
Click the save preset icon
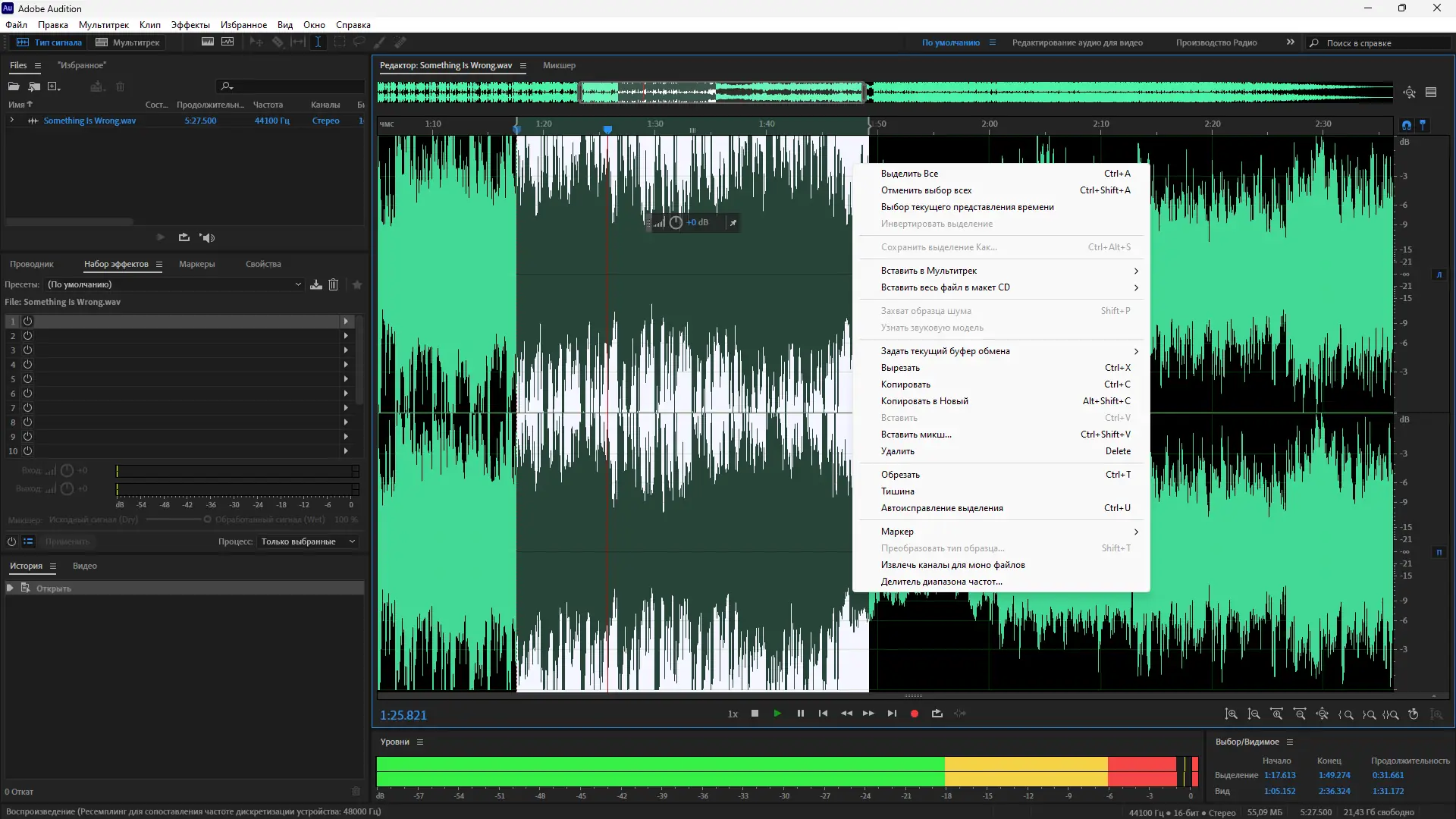click(x=316, y=284)
